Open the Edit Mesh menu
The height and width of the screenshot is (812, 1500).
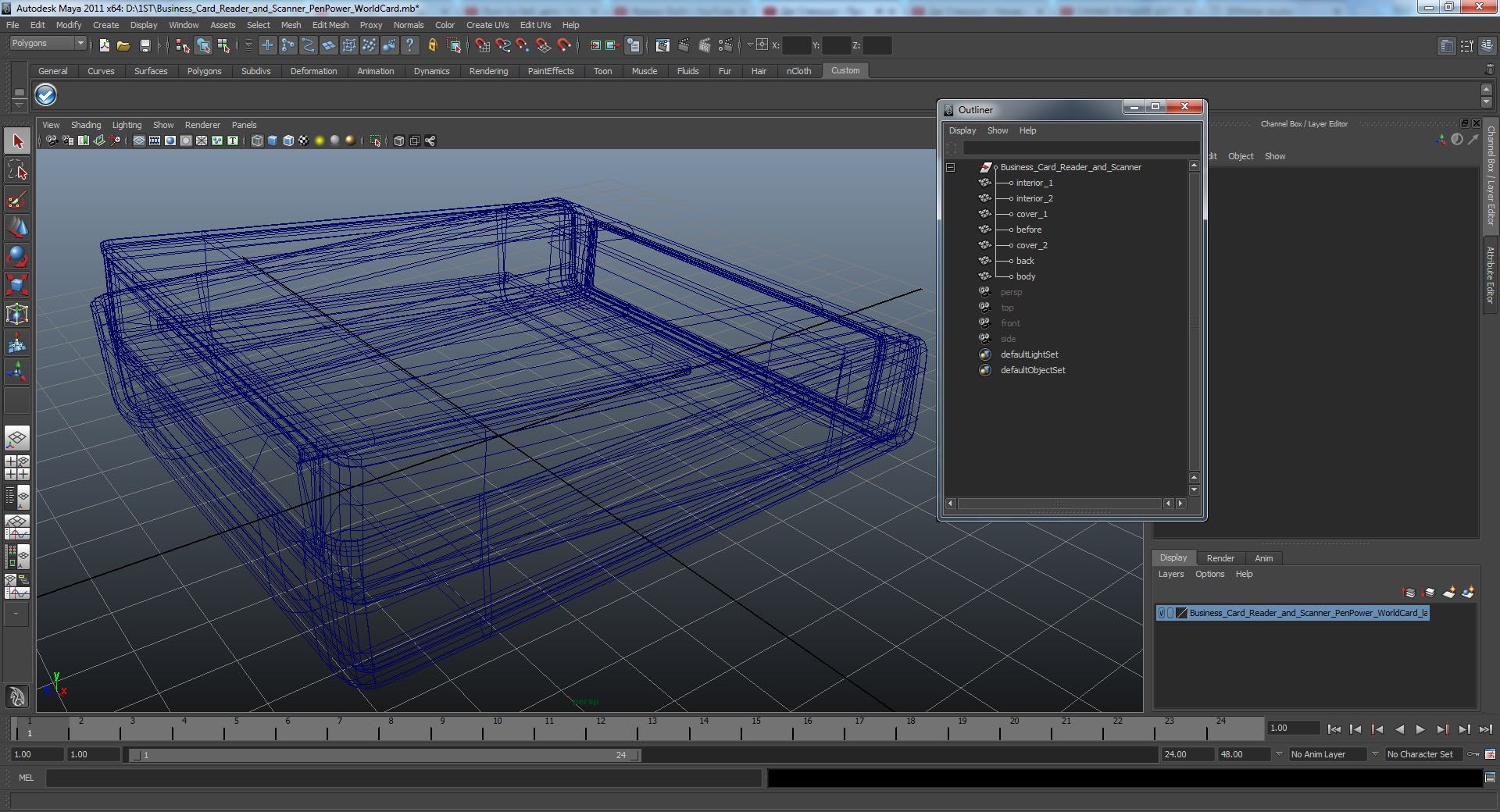330,25
